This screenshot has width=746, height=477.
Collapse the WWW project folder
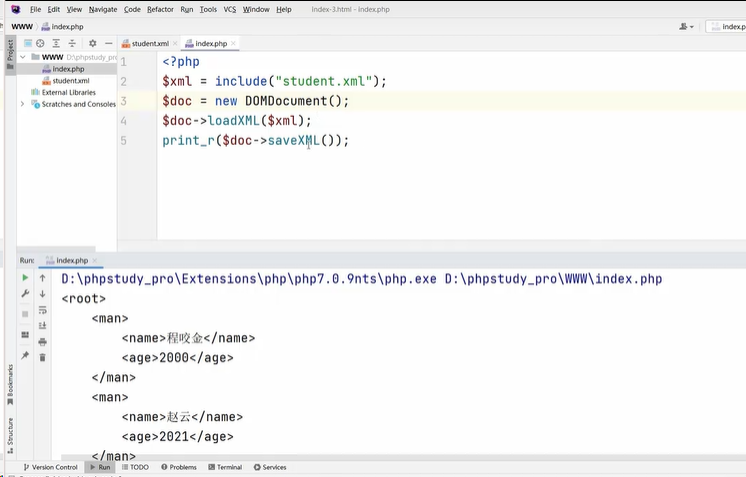pos(23,57)
